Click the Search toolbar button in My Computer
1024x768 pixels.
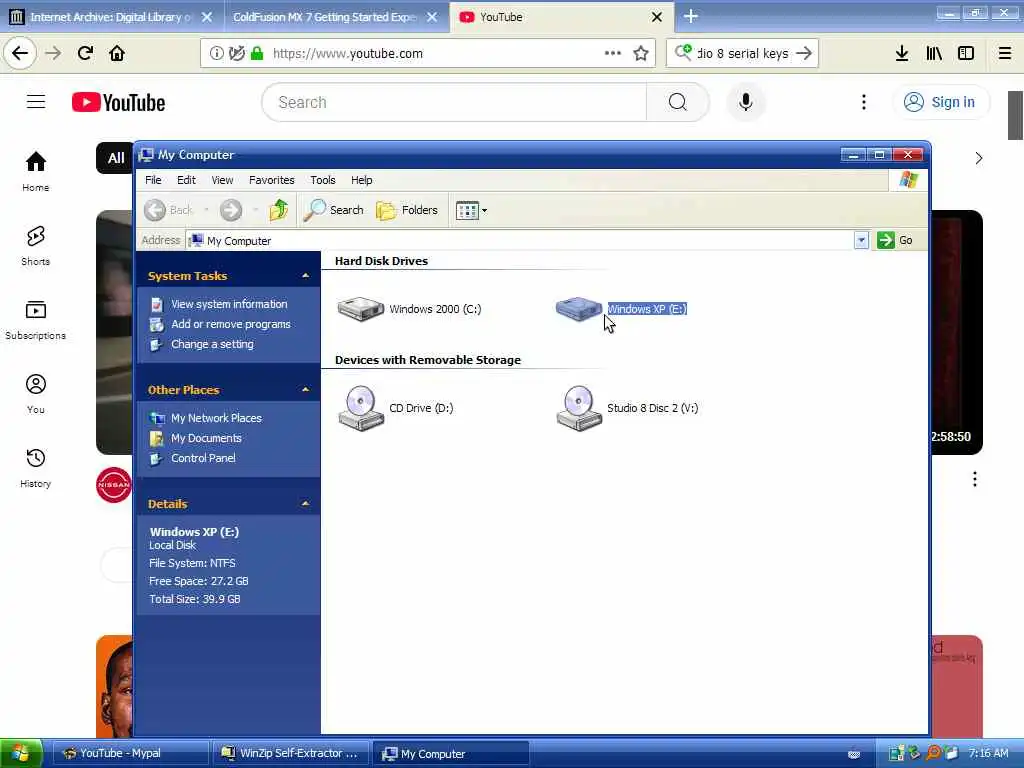(x=334, y=210)
